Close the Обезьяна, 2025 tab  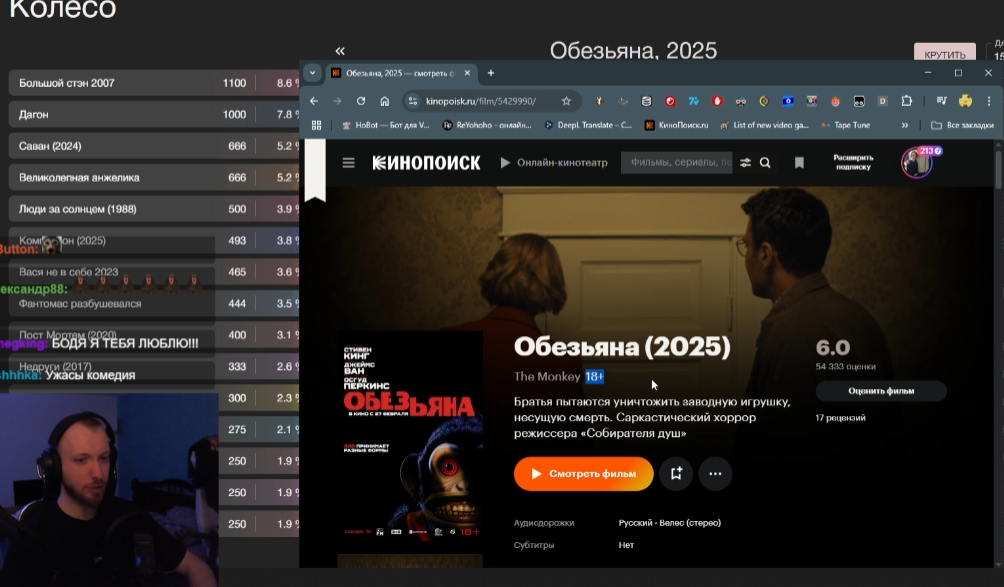coord(467,73)
